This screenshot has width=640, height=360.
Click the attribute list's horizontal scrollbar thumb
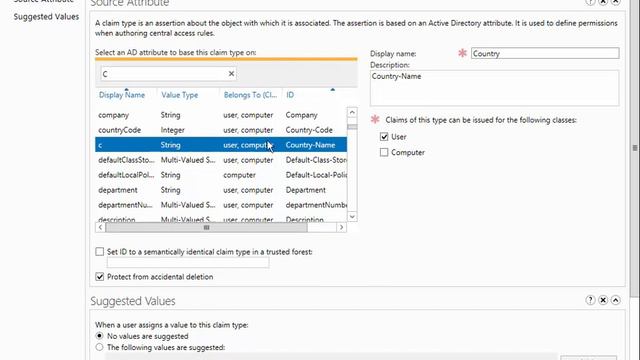tap(206, 227)
